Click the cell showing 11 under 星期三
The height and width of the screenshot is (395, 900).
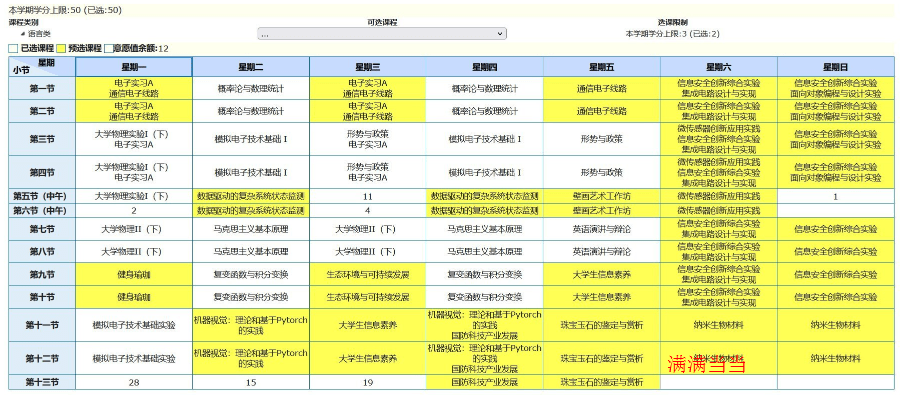click(x=368, y=196)
